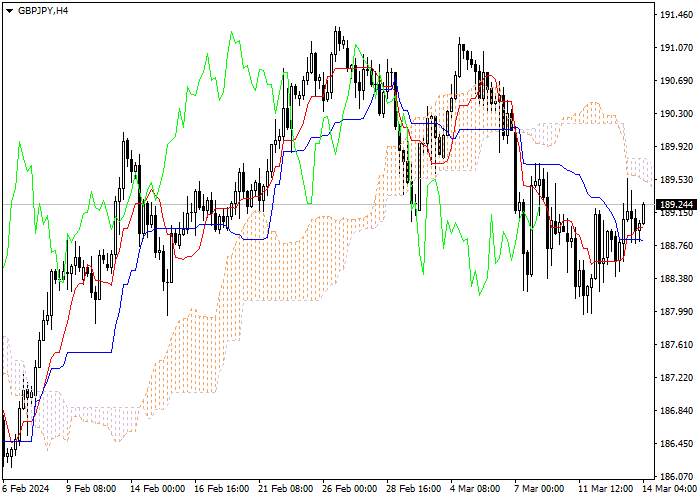Click the 26 Feb 00:00 time label
The image size is (700, 500).
350,488
